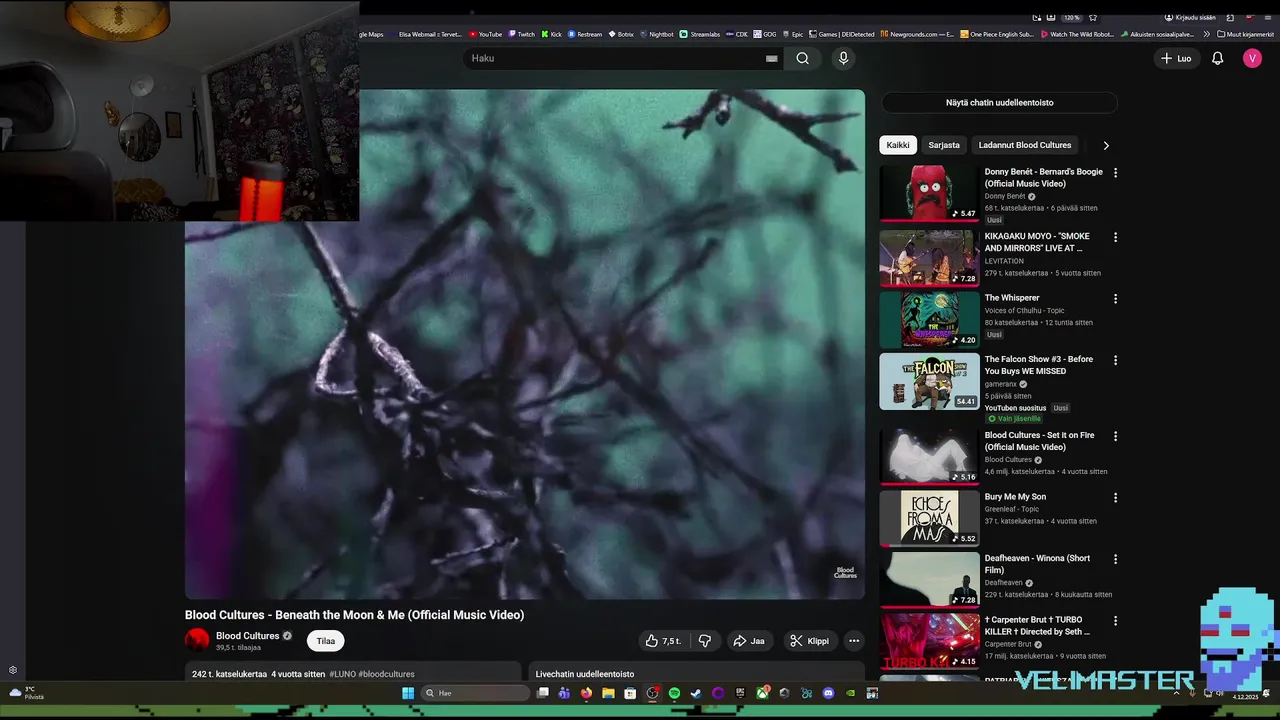Screen dimensions: 1280x720
Task: Like the video with thumbs up
Action: [x=664, y=641]
